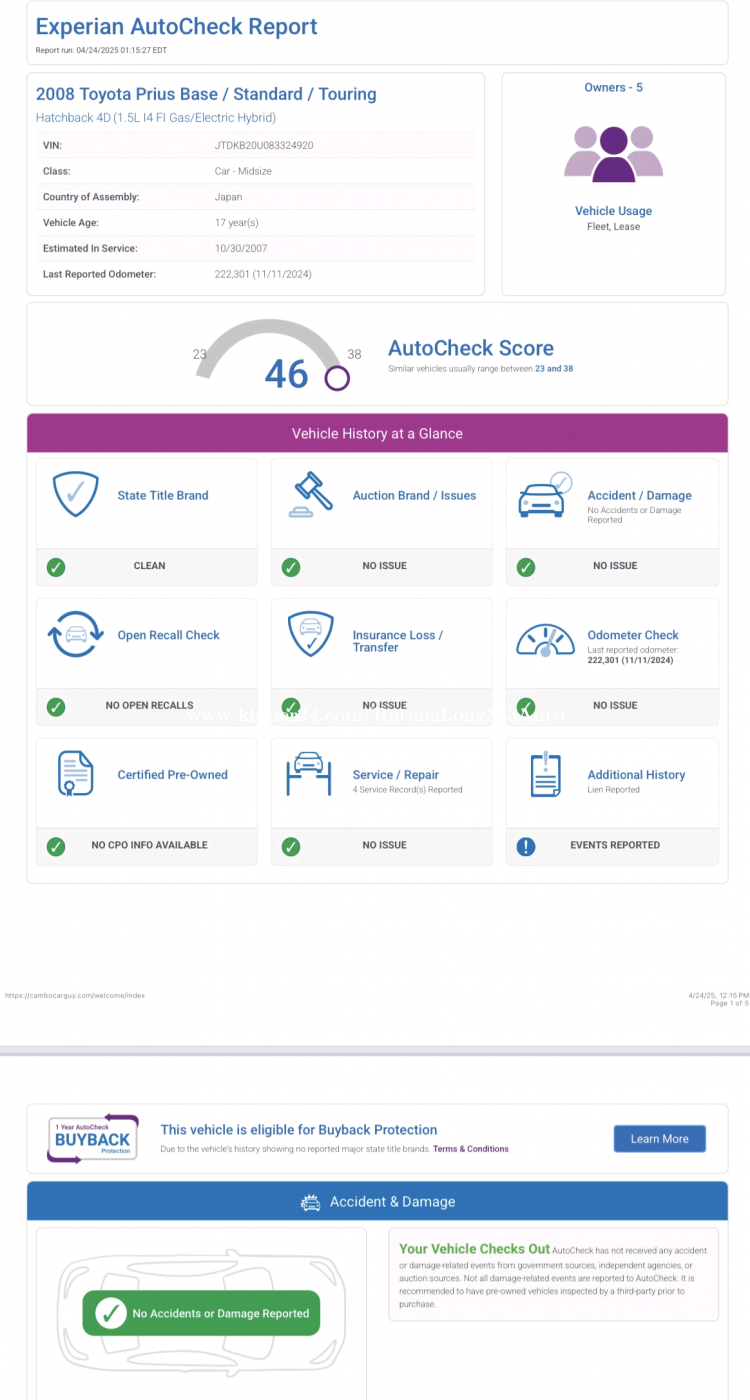The width and height of the screenshot is (750, 1400).
Task: Open the Odometer Check link
Action: (x=633, y=635)
